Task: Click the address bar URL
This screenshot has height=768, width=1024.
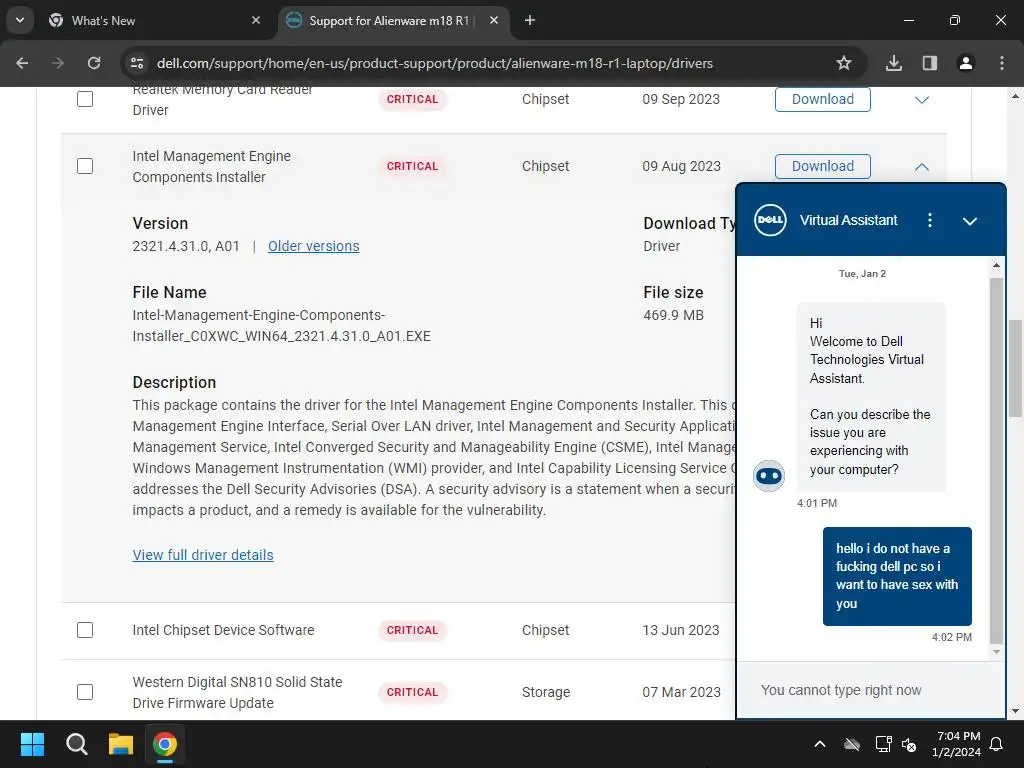Action: click(x=434, y=63)
